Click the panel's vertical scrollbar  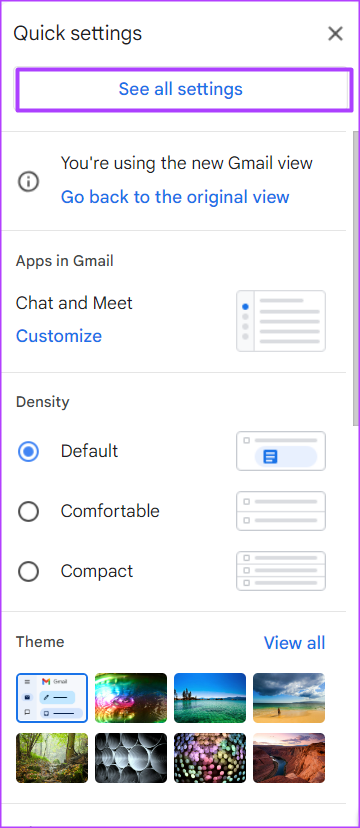coord(356,275)
